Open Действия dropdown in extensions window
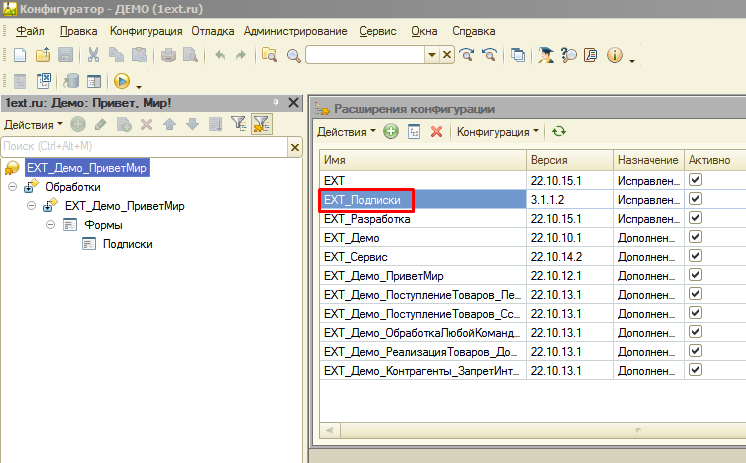 [x=346, y=132]
